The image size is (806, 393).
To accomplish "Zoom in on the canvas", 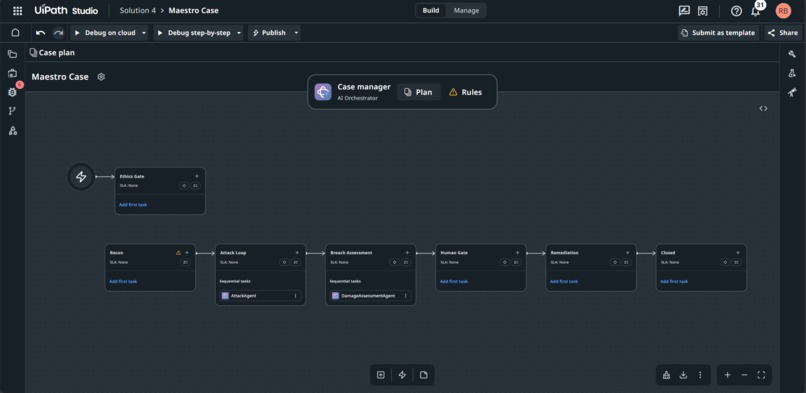I will click(727, 375).
